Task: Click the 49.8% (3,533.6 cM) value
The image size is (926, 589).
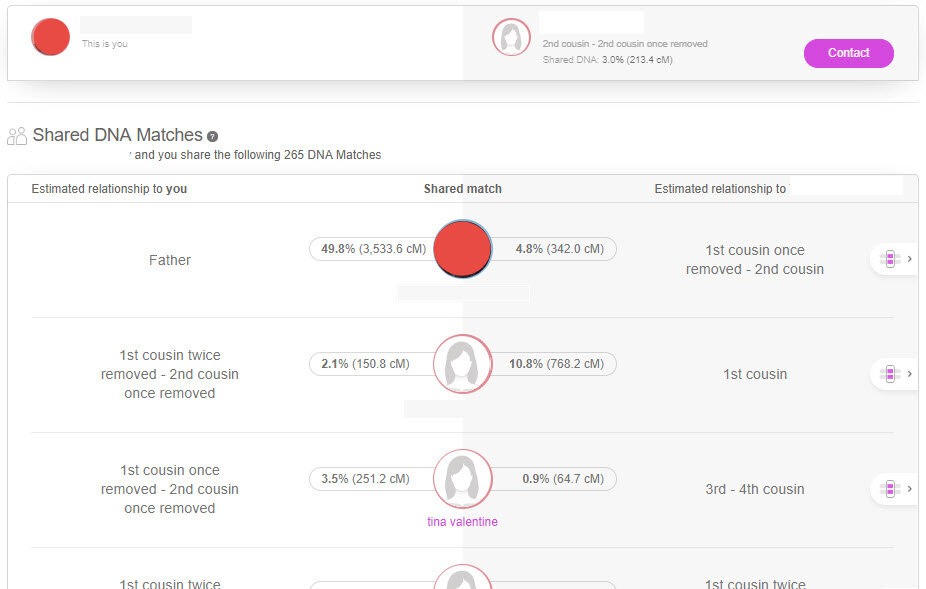Action: pyautogui.click(x=373, y=249)
